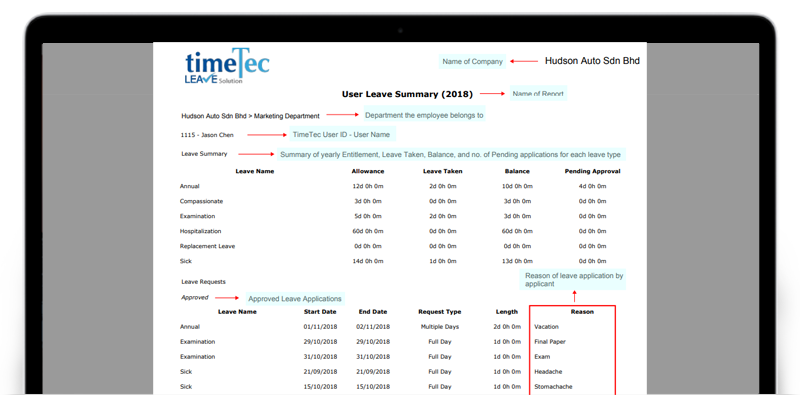Click the Hospitalization balance value 60d 0h 0m
This screenshot has width=800, height=395.
[517, 231]
